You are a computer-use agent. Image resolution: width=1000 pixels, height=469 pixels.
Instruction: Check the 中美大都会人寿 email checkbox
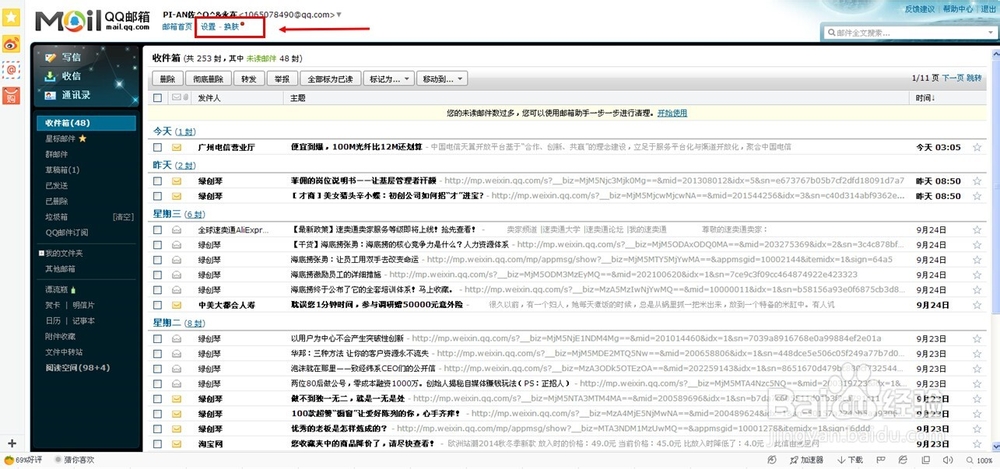158,305
